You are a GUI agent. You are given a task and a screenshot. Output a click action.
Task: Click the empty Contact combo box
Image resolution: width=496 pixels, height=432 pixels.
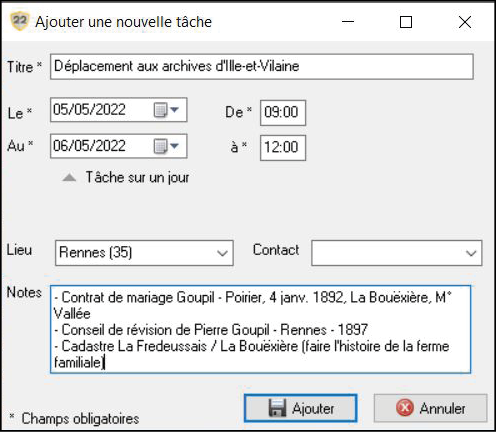[x=397, y=253]
